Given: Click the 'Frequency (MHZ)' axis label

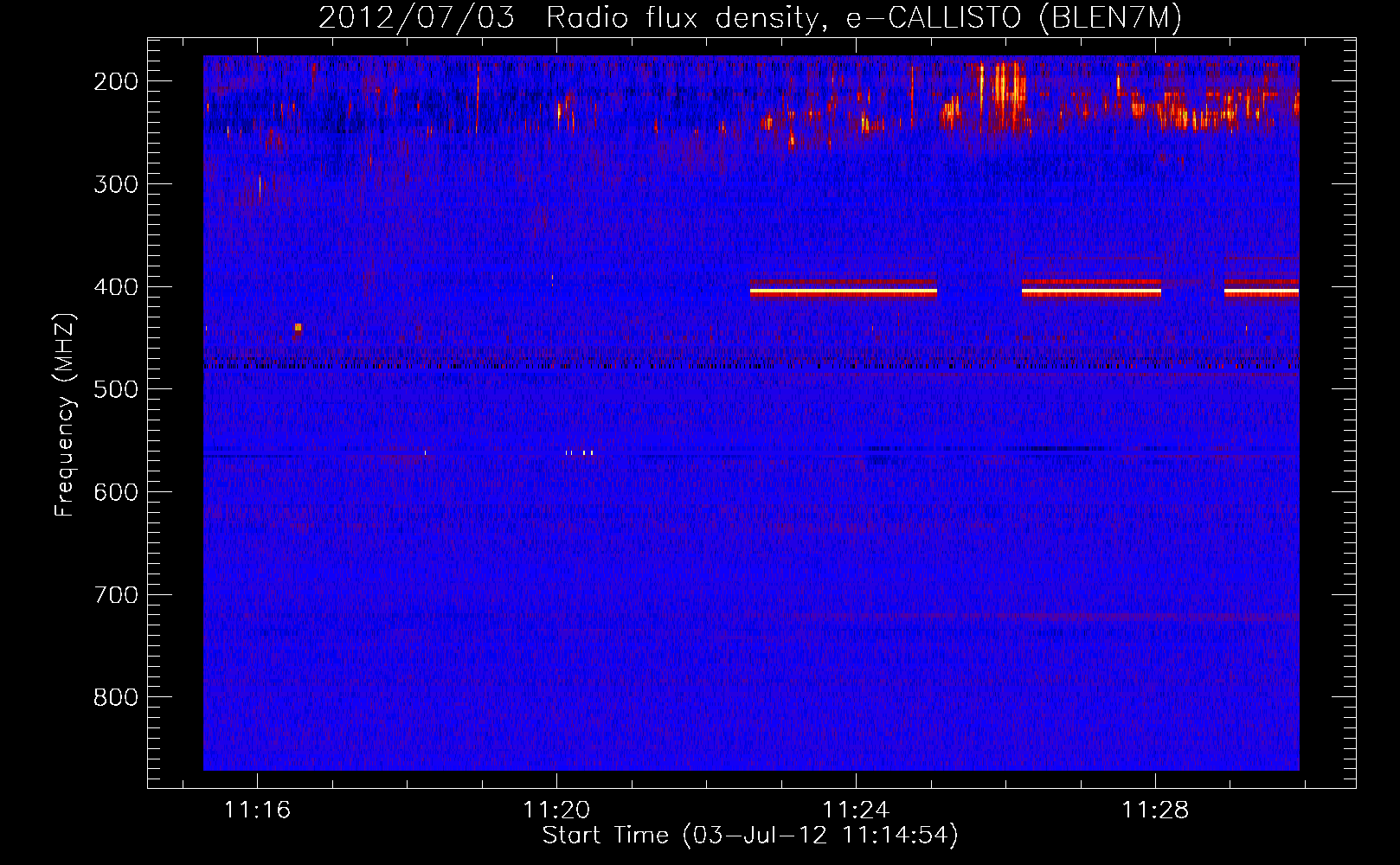Looking at the screenshot, I should (x=65, y=414).
